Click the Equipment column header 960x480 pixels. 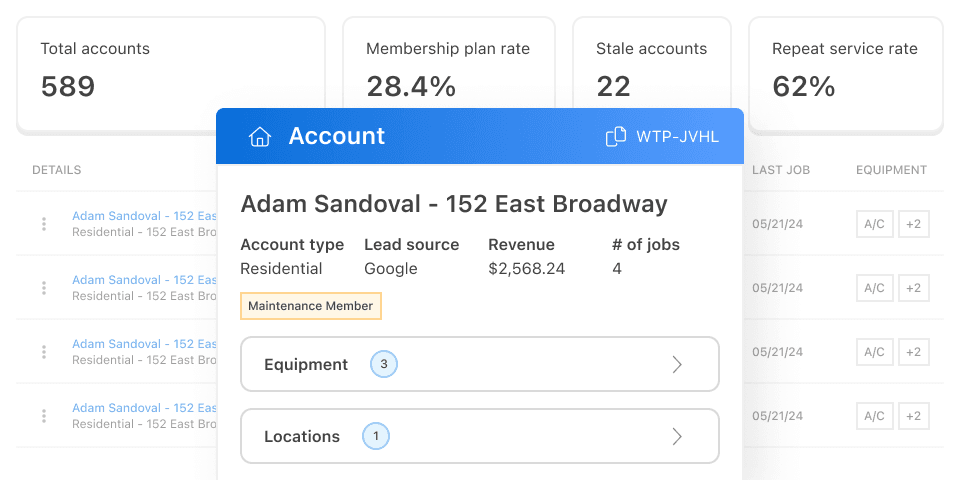[x=891, y=170]
